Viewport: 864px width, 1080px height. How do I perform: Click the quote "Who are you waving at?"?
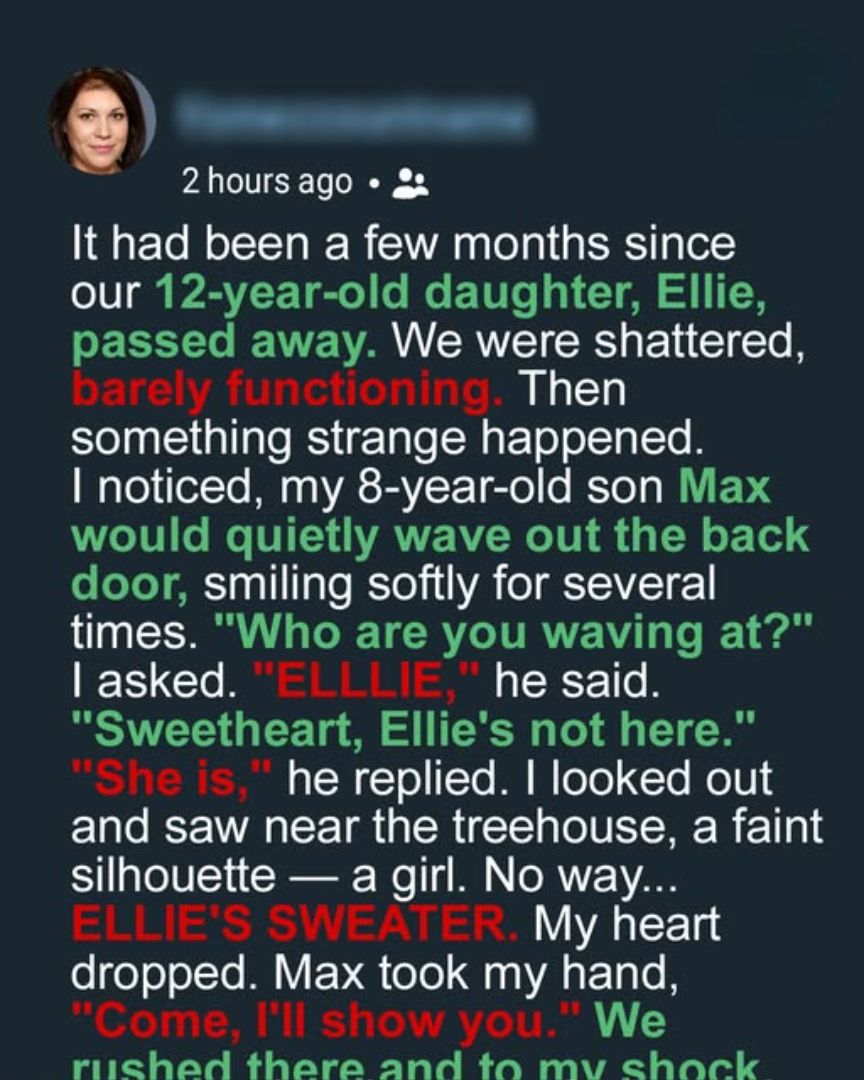coord(514,633)
